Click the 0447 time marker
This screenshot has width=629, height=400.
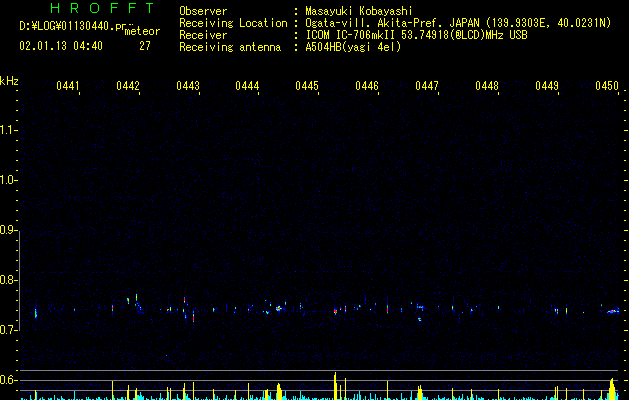coord(427,86)
